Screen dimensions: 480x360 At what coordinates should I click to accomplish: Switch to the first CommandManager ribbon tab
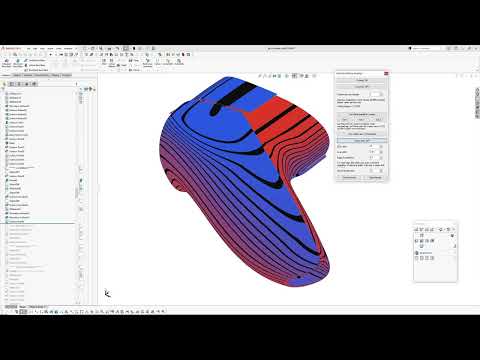click(x=6, y=76)
